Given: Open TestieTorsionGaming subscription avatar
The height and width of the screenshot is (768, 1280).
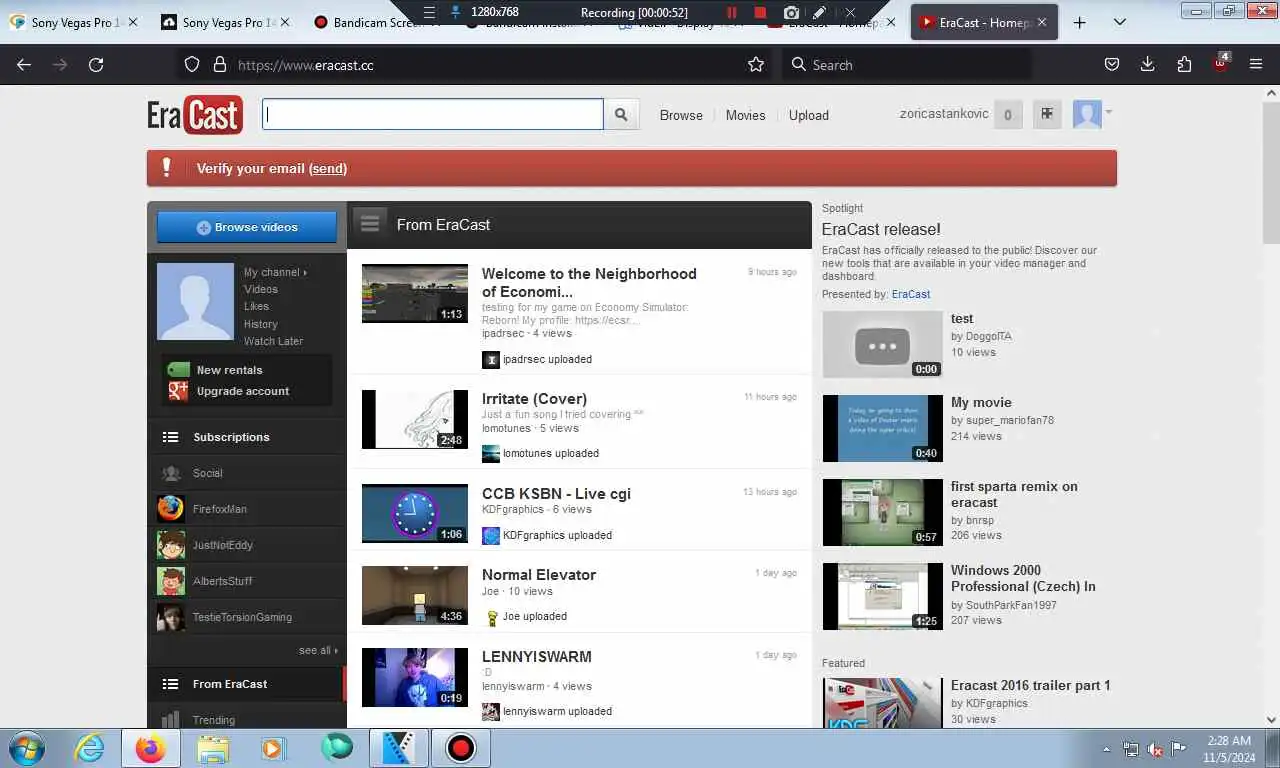Looking at the screenshot, I should click(171, 617).
